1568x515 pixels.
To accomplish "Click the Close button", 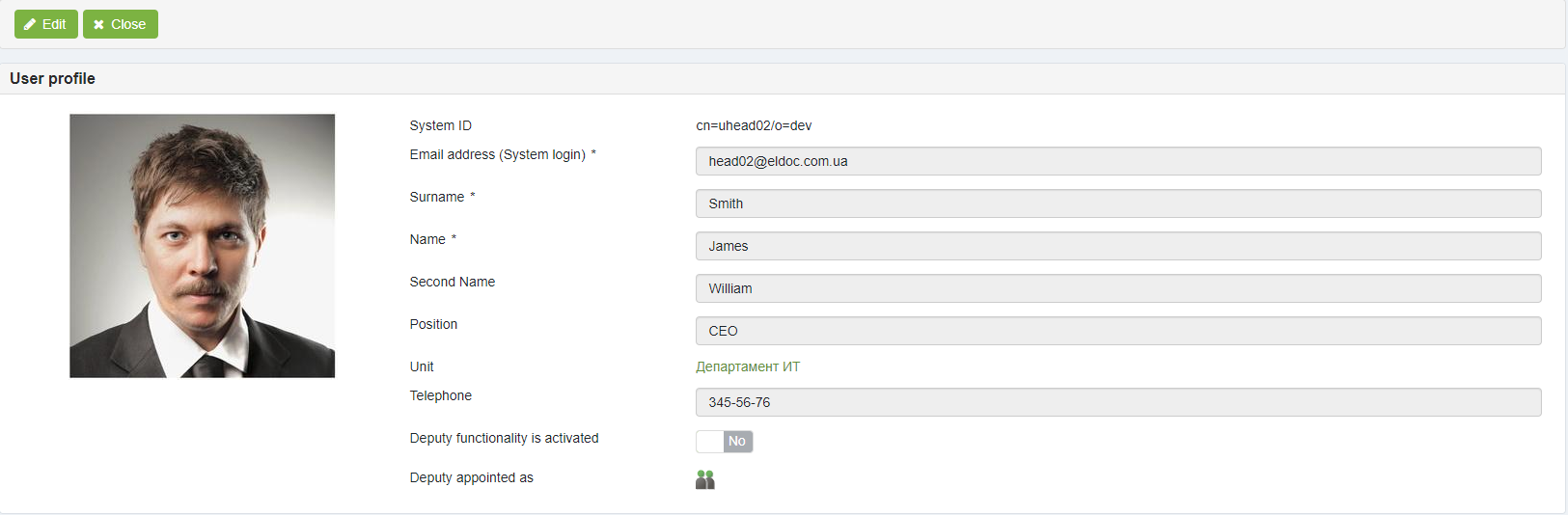I will pyautogui.click(x=121, y=24).
